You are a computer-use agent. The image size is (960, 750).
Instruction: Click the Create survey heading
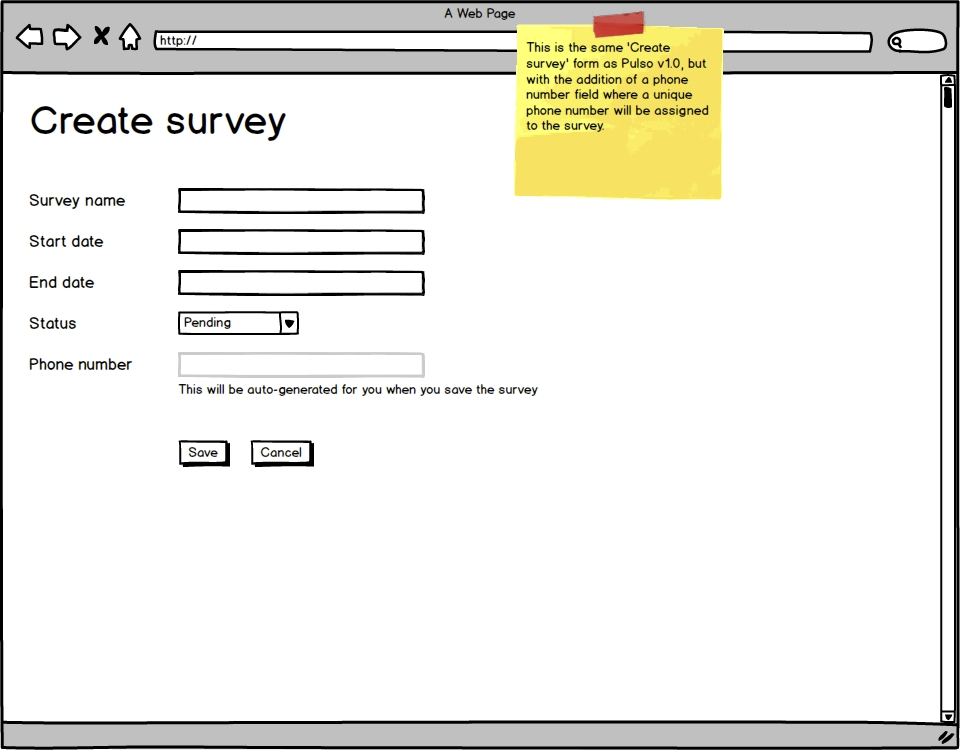158,121
